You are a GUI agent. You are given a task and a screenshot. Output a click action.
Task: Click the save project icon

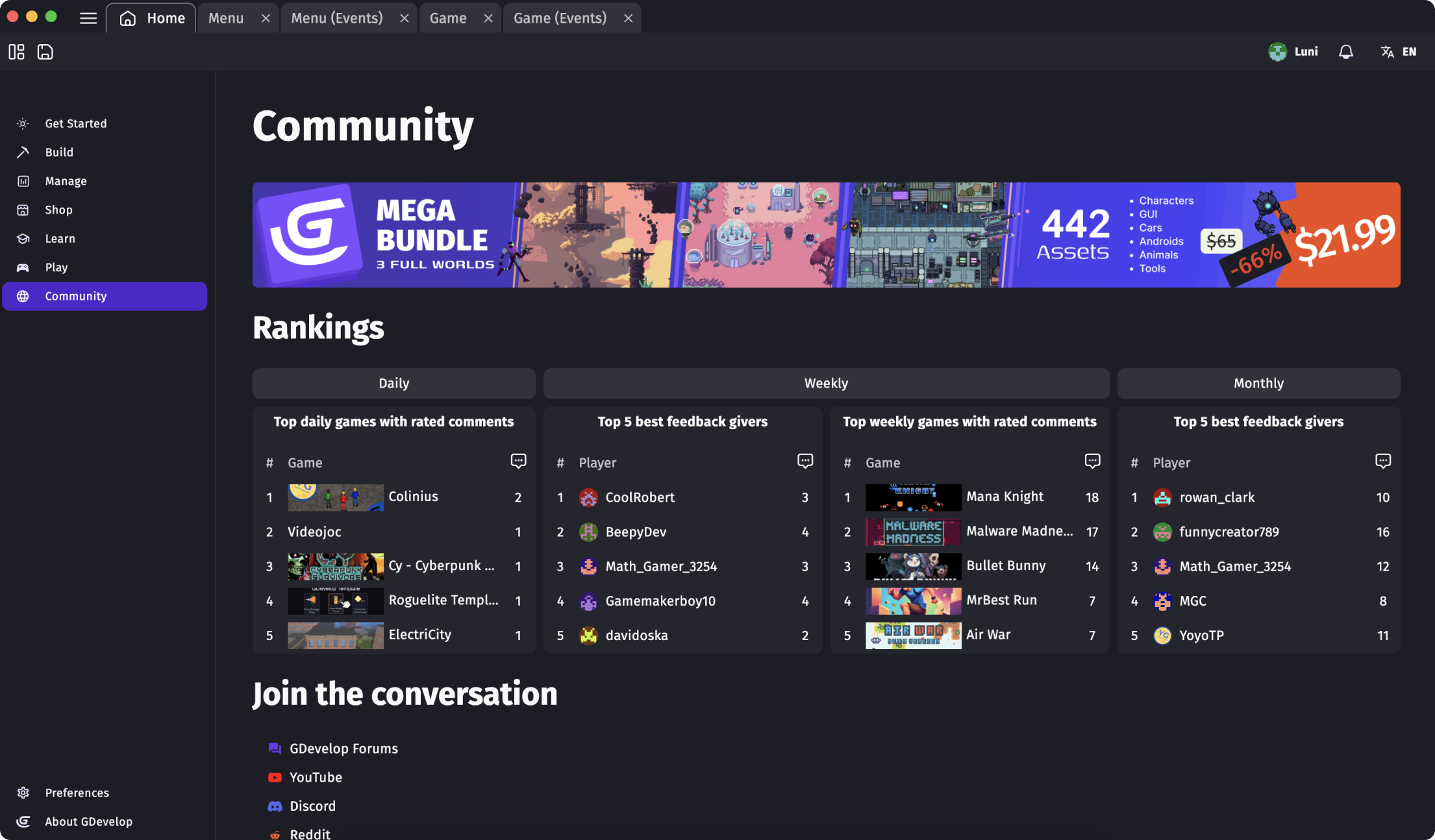point(45,51)
